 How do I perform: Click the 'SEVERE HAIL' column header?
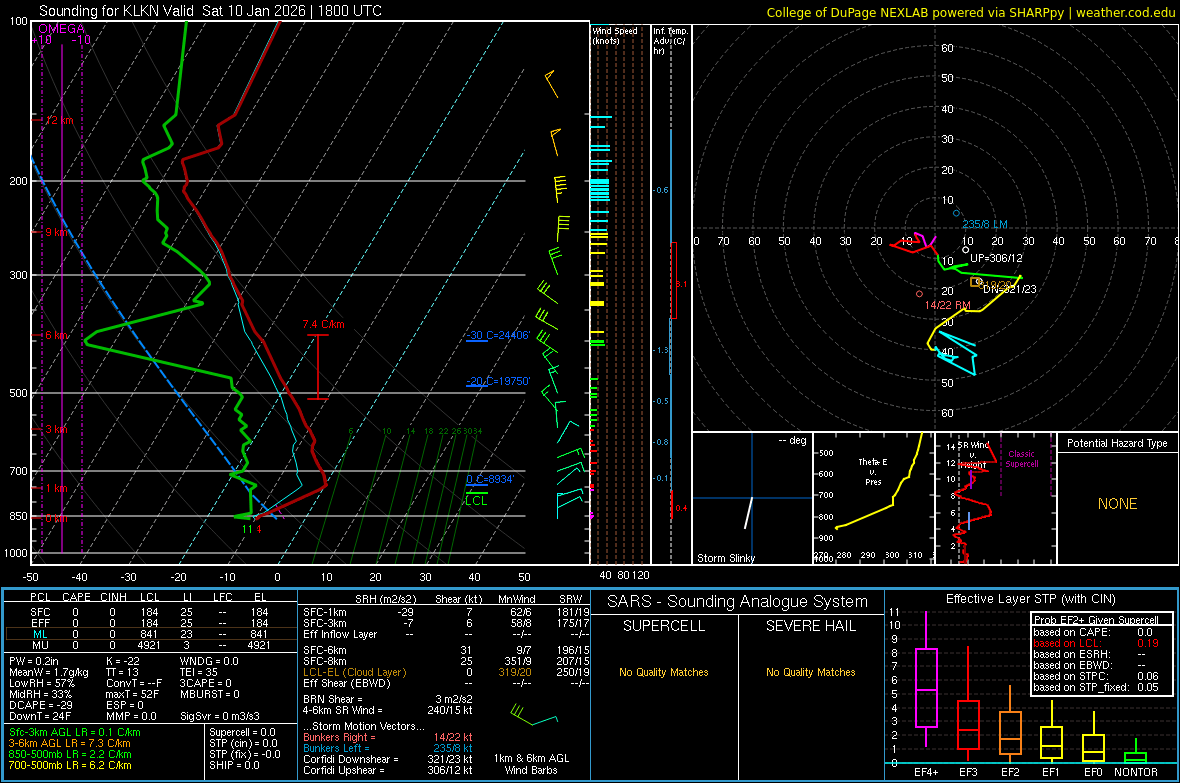pyautogui.click(x=810, y=626)
